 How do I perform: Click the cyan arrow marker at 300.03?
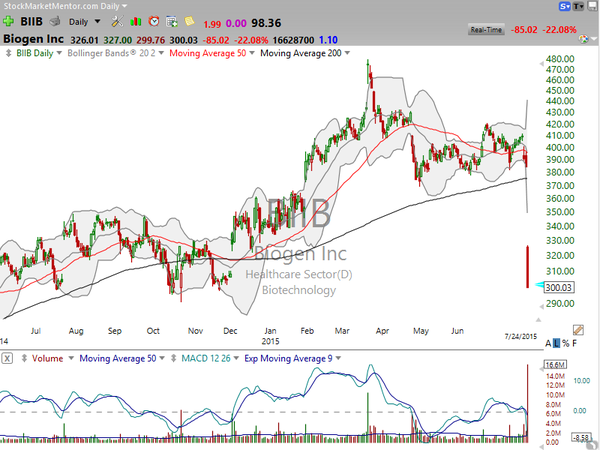pos(539,284)
